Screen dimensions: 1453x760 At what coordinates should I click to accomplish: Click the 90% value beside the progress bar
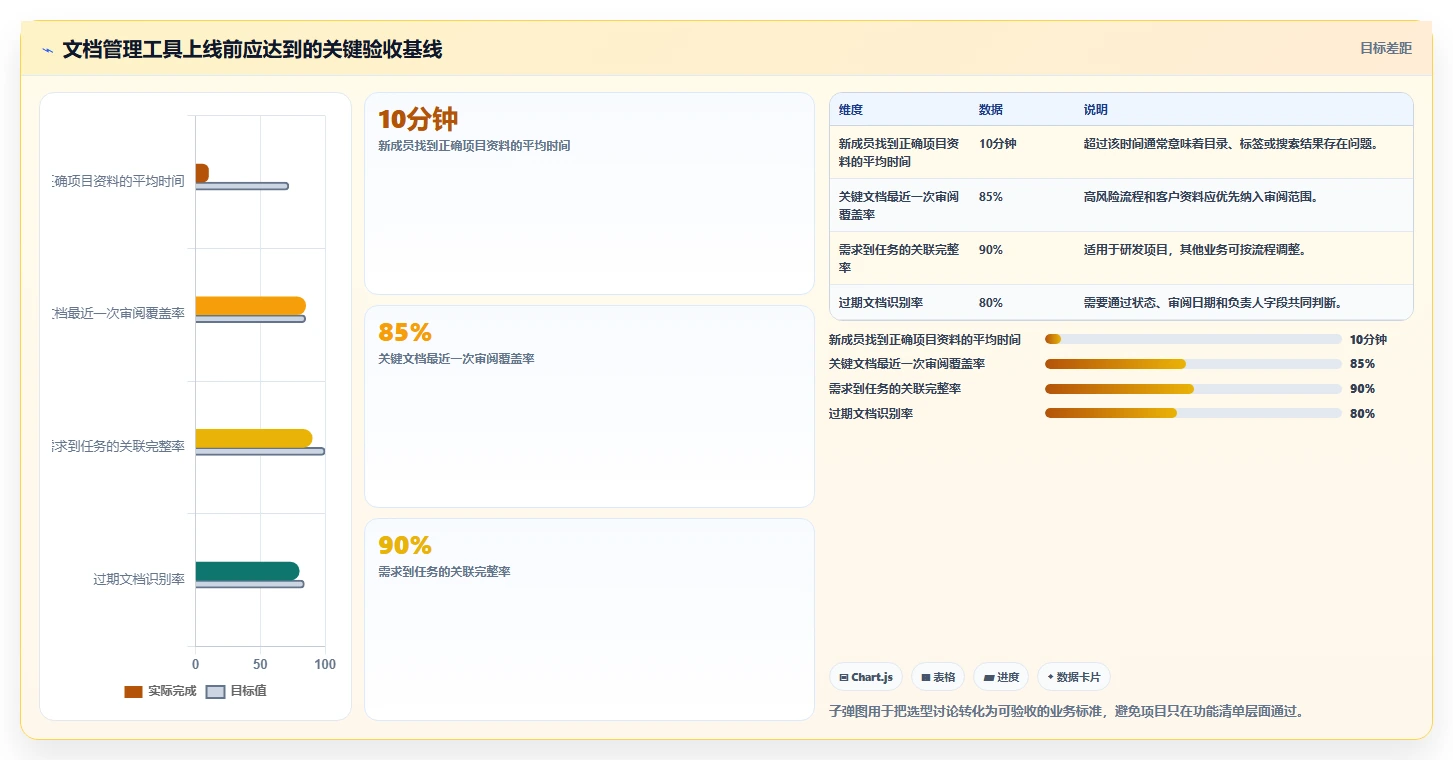click(1362, 389)
